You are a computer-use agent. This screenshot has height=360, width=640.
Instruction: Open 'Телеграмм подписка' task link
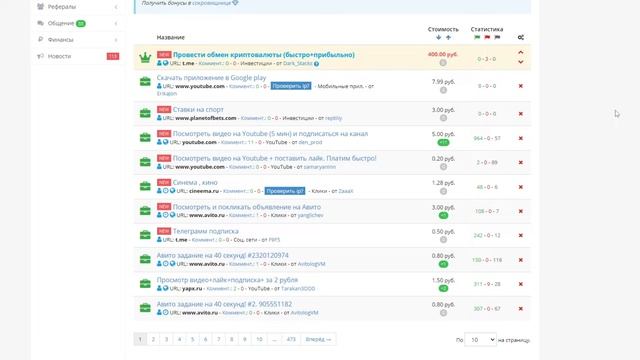coord(205,231)
